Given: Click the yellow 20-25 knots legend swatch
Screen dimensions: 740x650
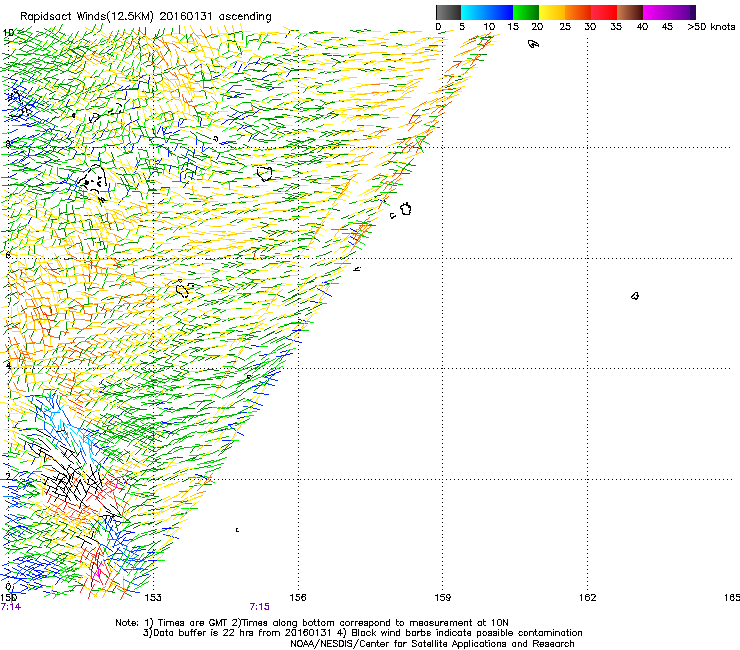Looking at the screenshot, I should [x=552, y=12].
